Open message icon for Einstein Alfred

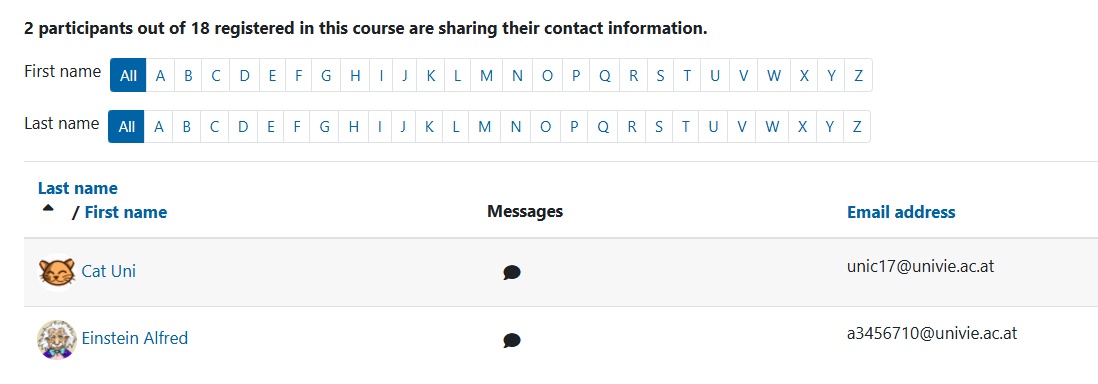point(512,341)
